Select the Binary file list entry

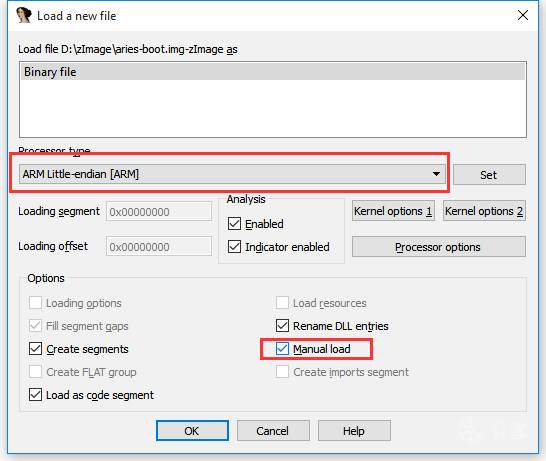pyautogui.click(x=273, y=72)
